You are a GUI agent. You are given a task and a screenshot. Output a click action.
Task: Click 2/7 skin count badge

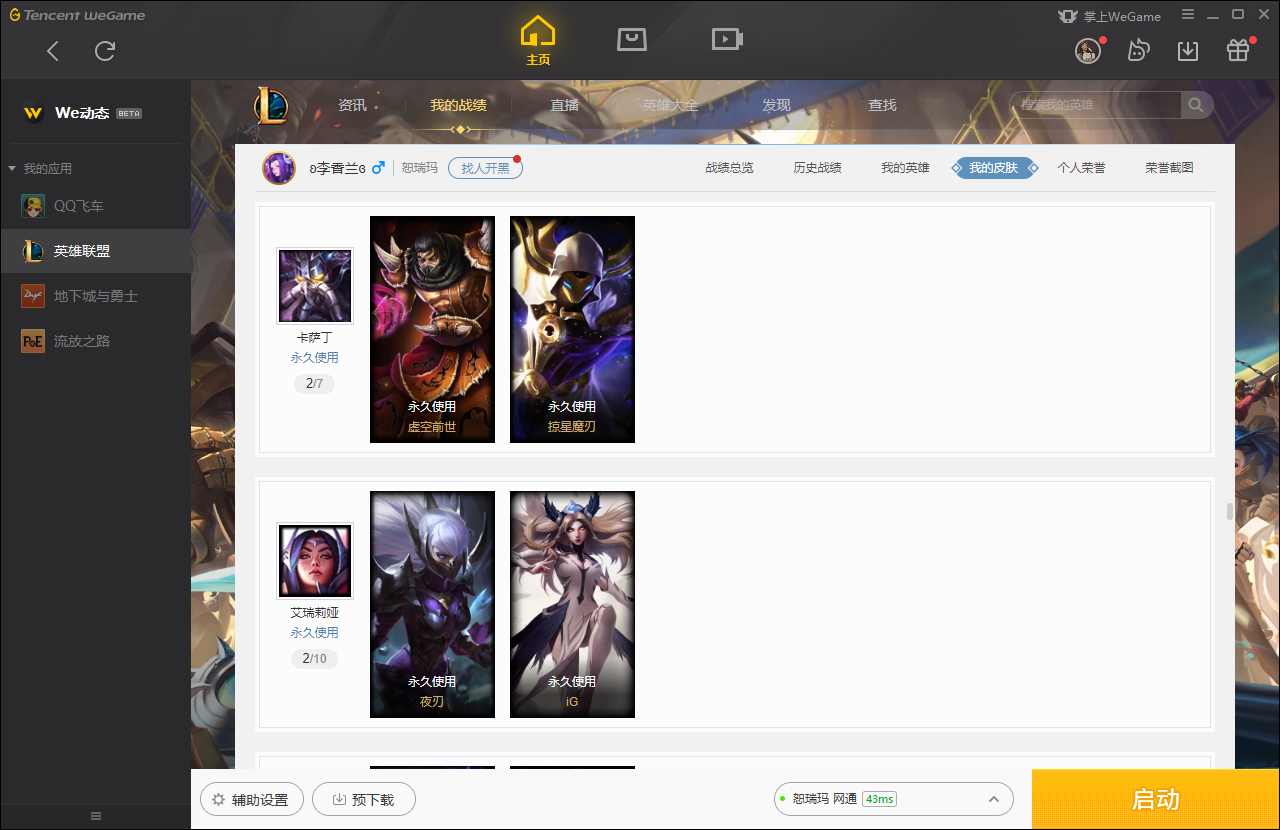click(314, 384)
